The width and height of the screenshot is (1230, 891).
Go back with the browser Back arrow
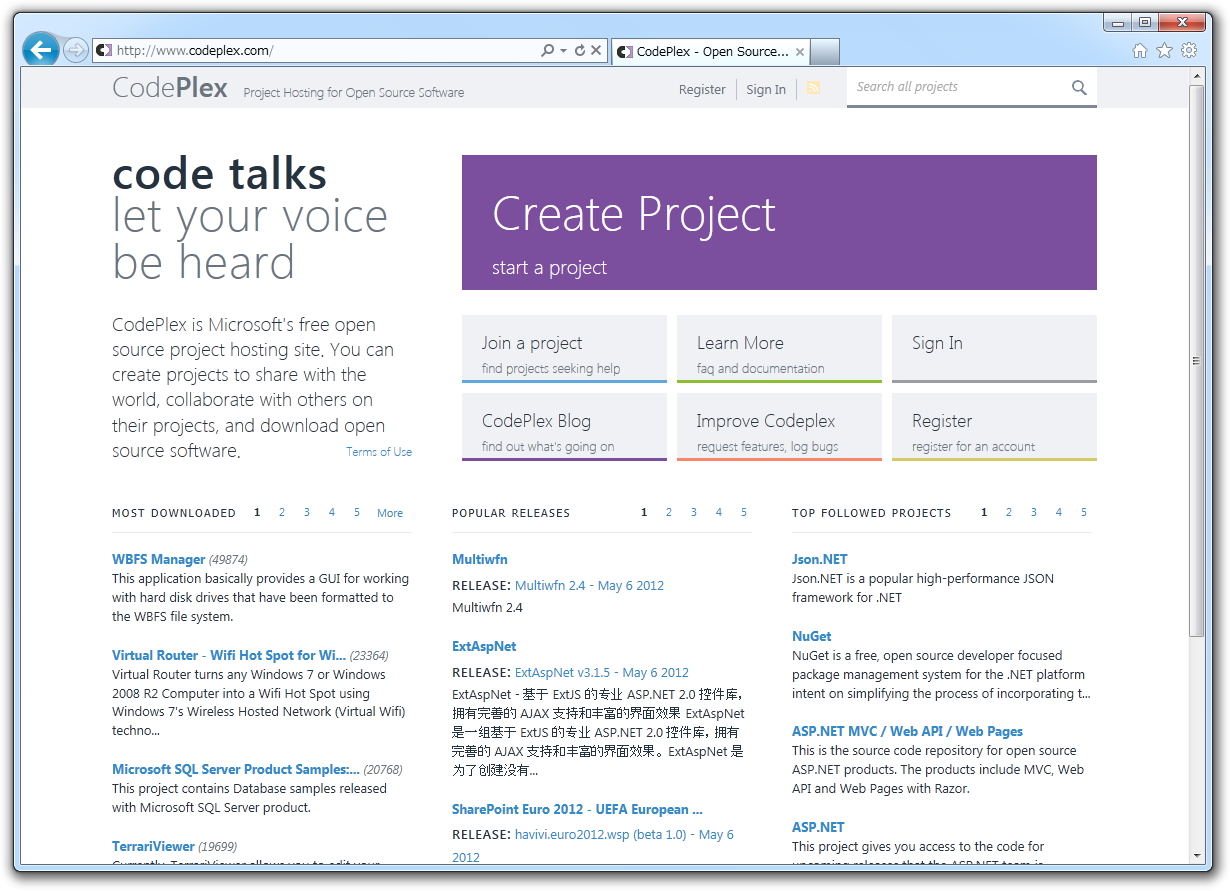coord(40,49)
